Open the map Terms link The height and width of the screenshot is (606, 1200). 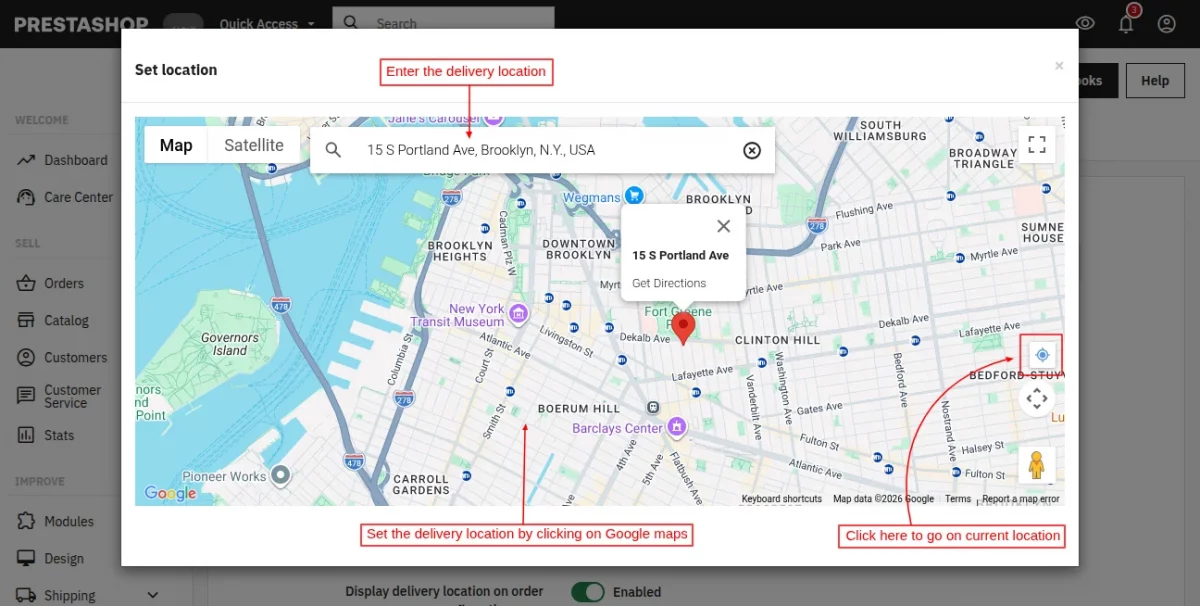958,499
